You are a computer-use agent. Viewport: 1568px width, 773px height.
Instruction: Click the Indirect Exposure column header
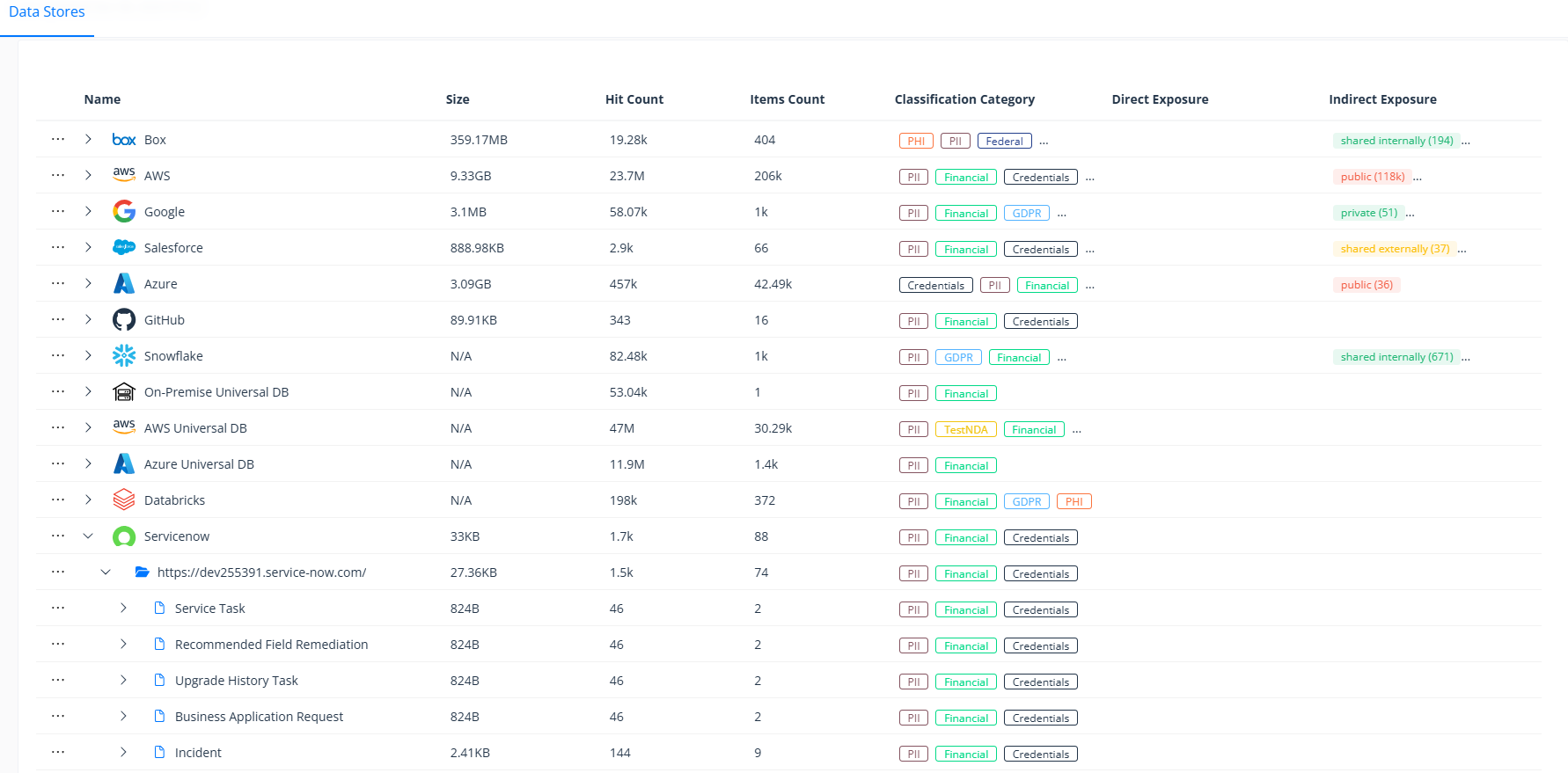click(x=1382, y=99)
